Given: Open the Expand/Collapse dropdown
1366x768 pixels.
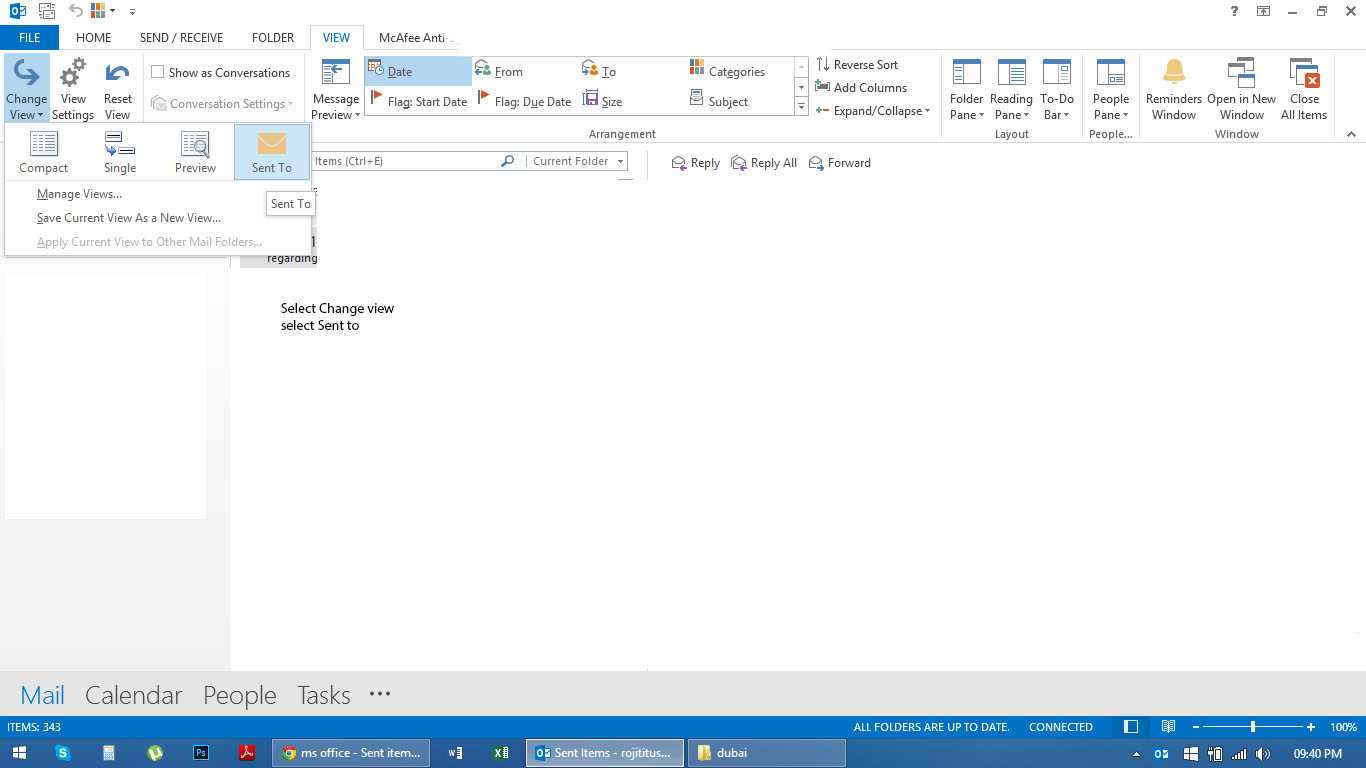Looking at the screenshot, I should click(x=873, y=111).
